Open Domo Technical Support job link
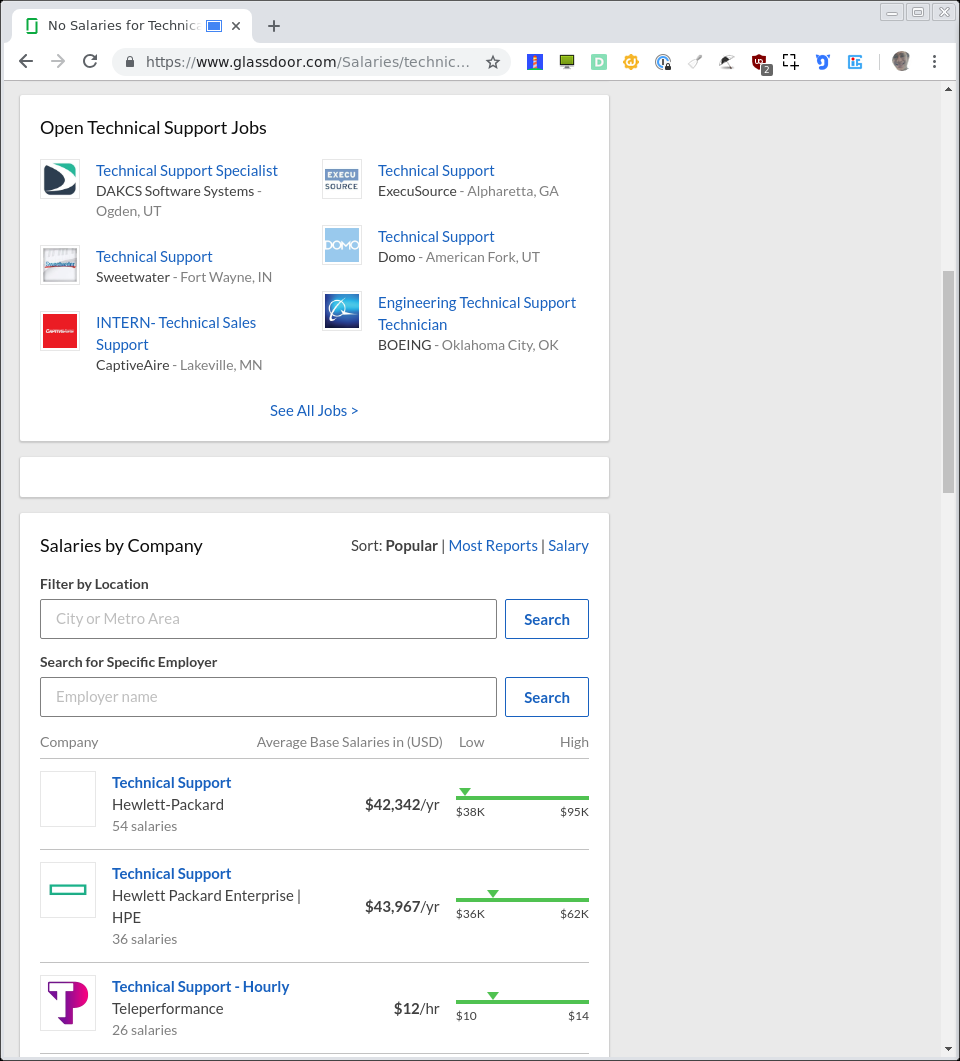Image resolution: width=960 pixels, height=1061 pixels. pos(436,236)
